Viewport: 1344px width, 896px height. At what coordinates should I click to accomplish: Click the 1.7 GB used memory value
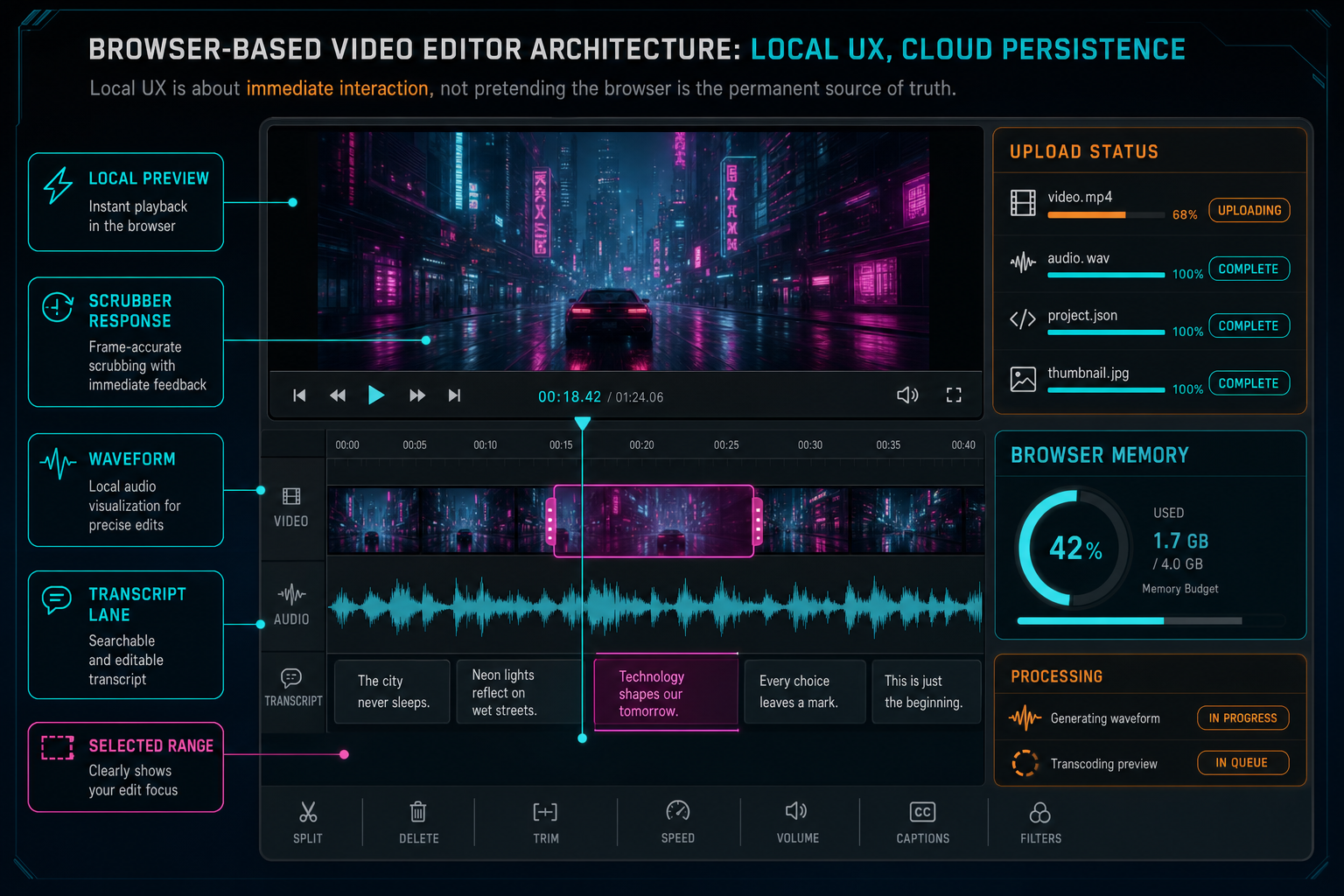1180,541
